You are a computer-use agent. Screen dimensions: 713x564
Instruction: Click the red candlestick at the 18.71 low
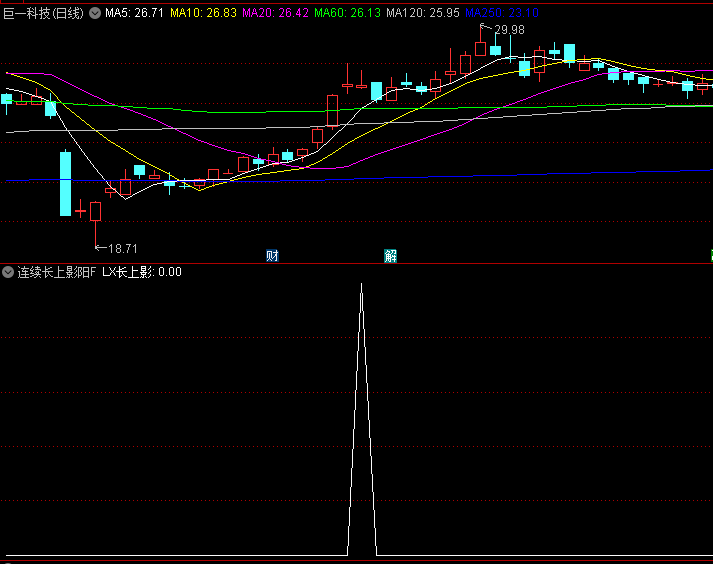point(96,211)
